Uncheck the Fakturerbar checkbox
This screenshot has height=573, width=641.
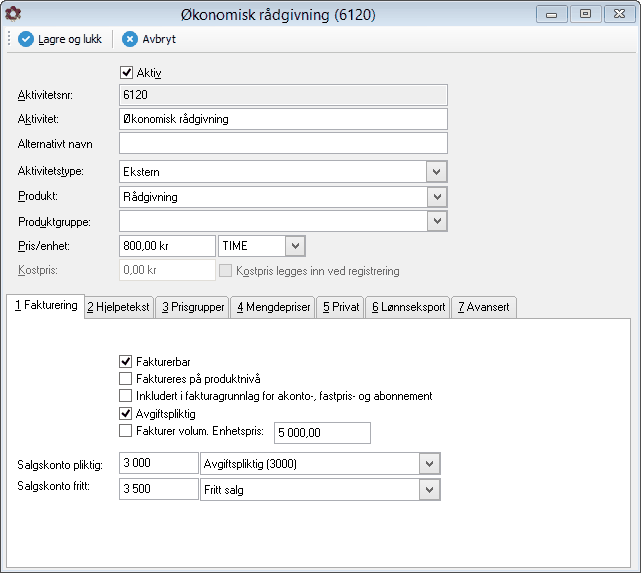(126, 361)
